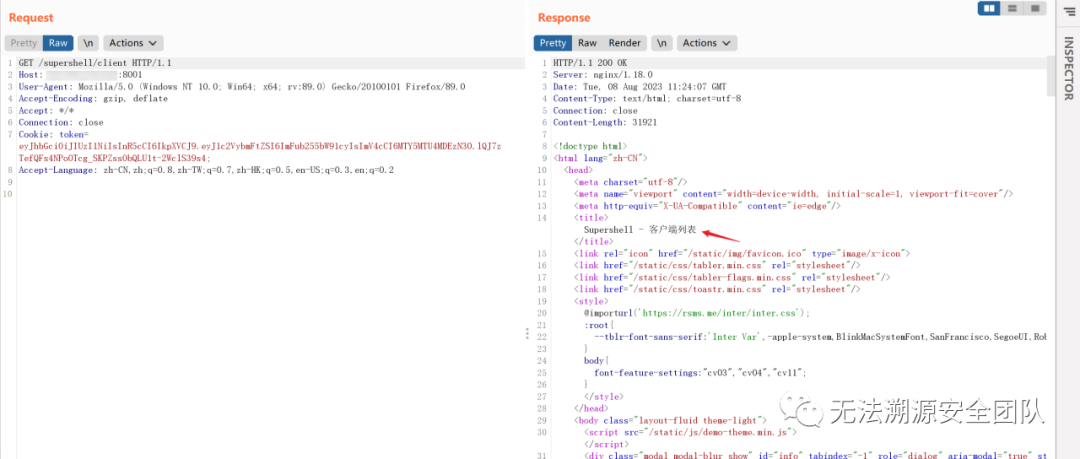Image resolution: width=1080 pixels, height=459 pixels.
Task: Click the body{ CSS selector line
Action: (x=594, y=360)
